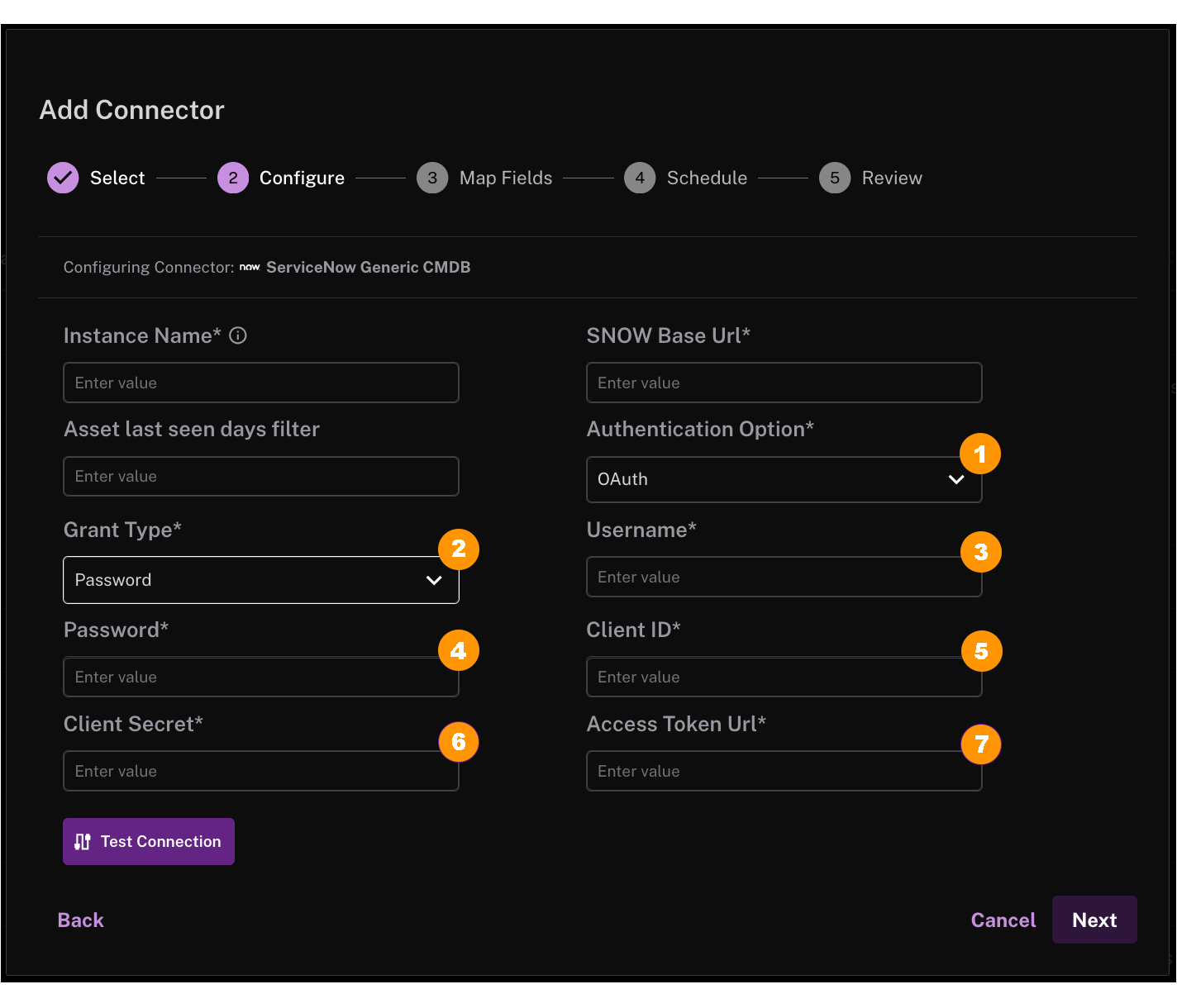Click the Next button
The image size is (1177, 1008).
(x=1094, y=920)
